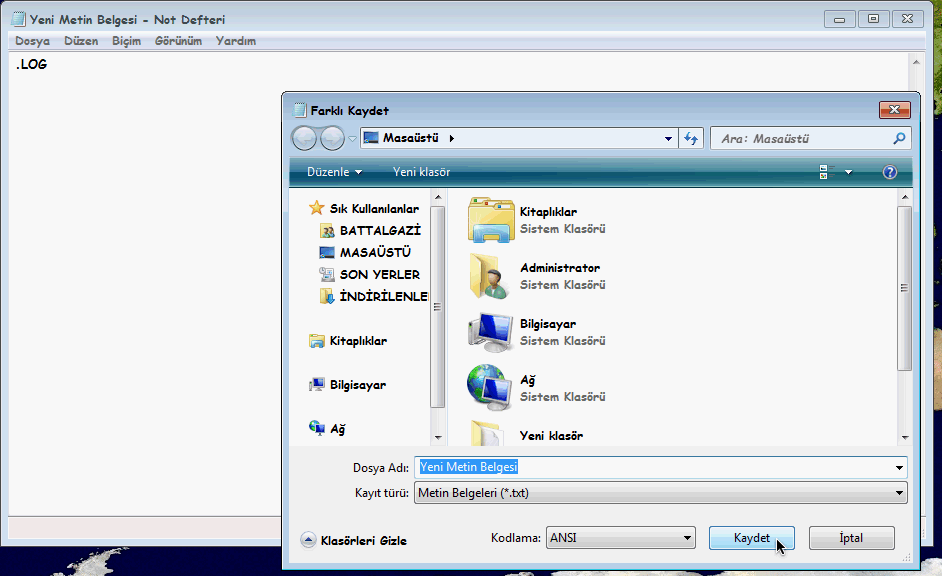Open the Düzen menu in Not Defteri
The height and width of the screenshot is (576, 942).
pos(81,41)
